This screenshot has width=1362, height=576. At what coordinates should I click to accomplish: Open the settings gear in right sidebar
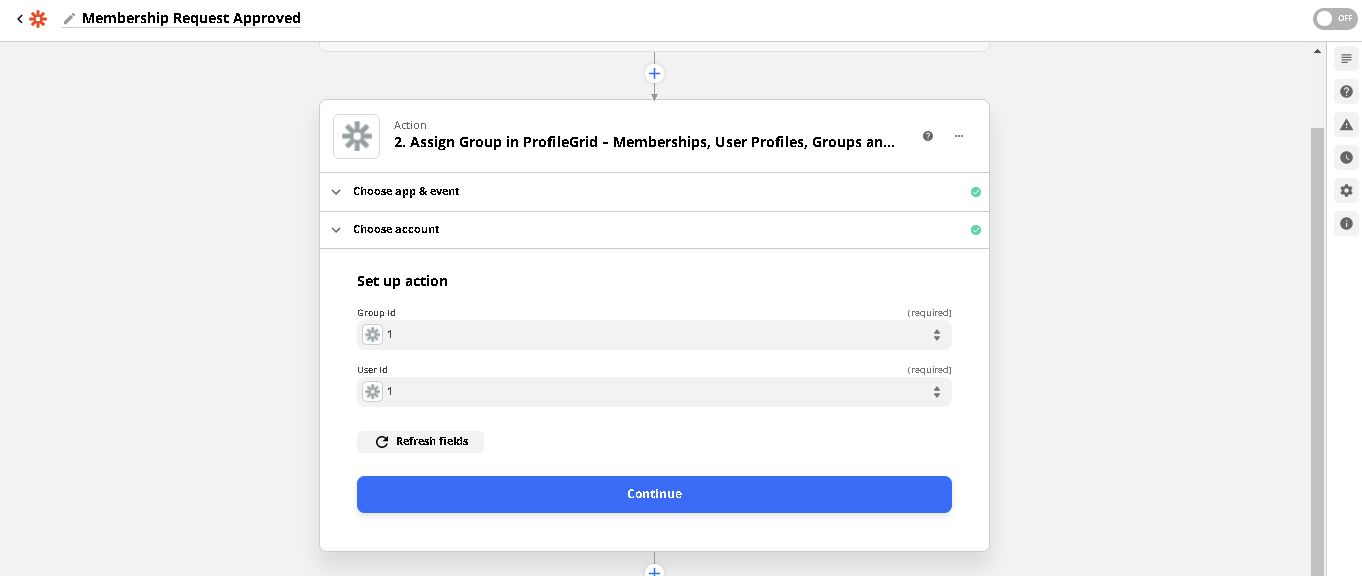tap(1346, 191)
